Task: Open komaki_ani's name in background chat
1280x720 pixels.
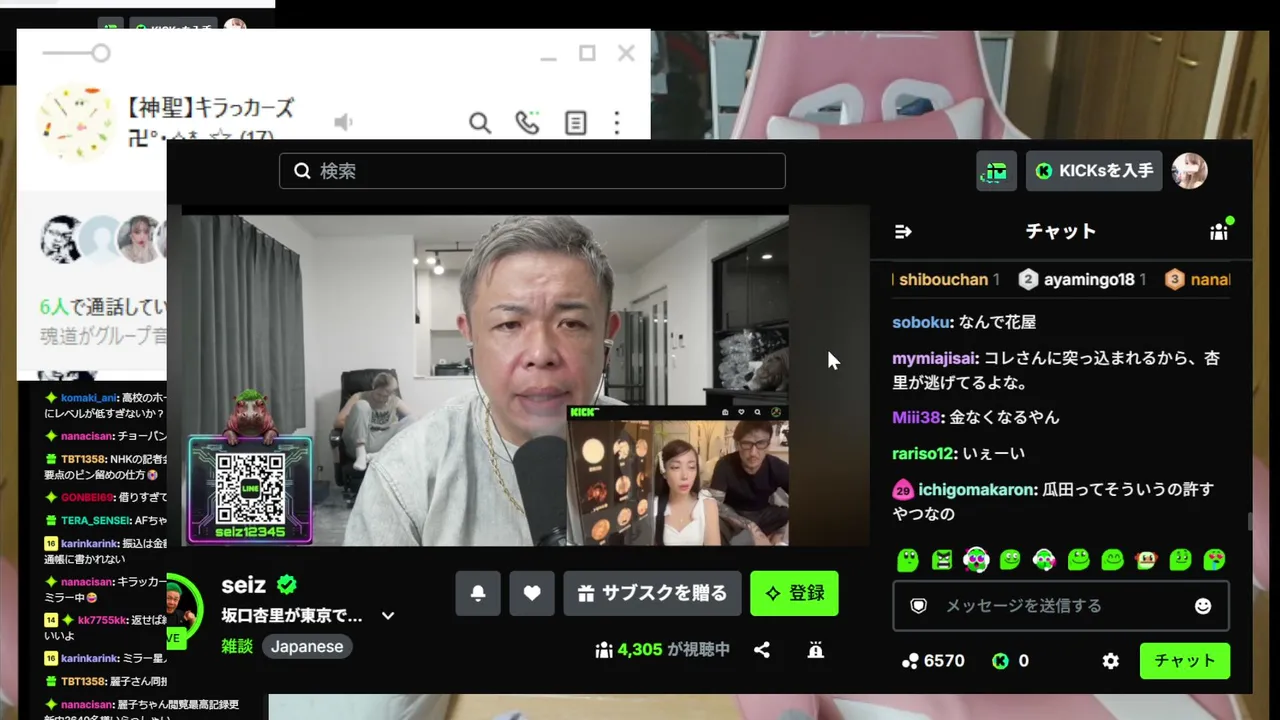Action: [88, 398]
